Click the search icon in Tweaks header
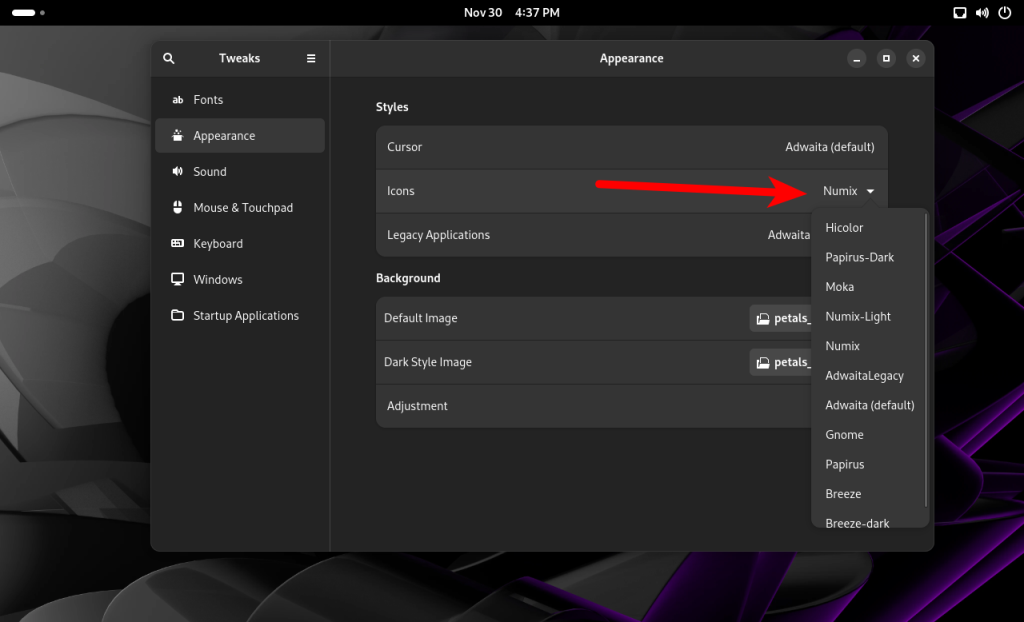 [x=169, y=59]
